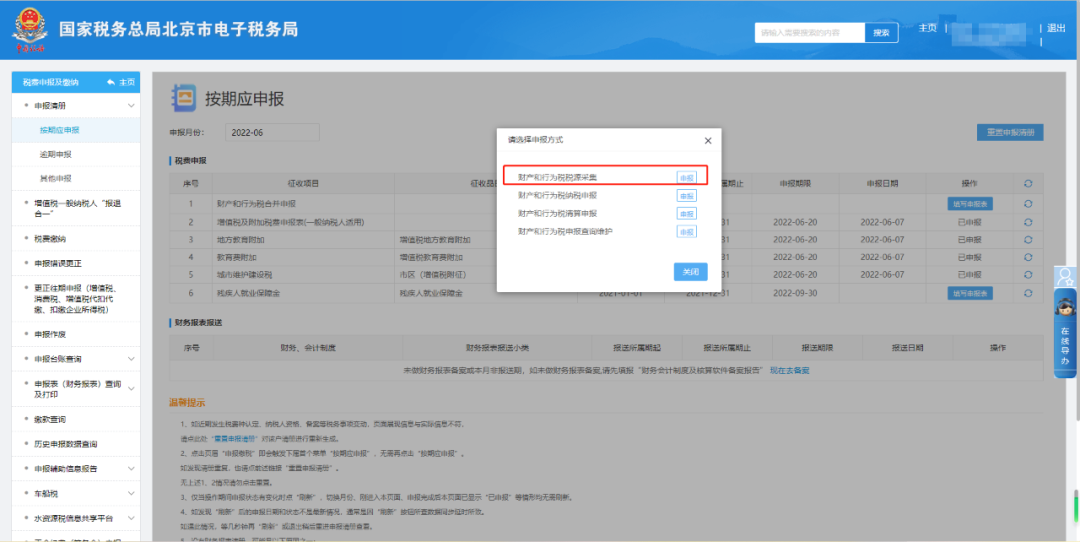Image resolution: width=1080 pixels, height=542 pixels.
Task: Click the refresh icon in the table header
Action: 1028,184
